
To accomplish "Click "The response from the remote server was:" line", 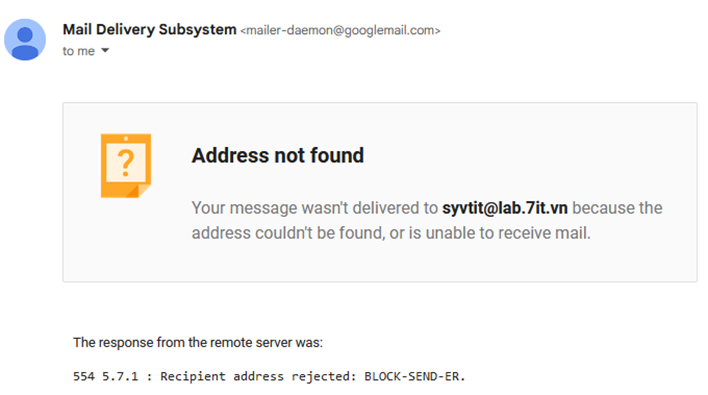I will coord(198,343).
